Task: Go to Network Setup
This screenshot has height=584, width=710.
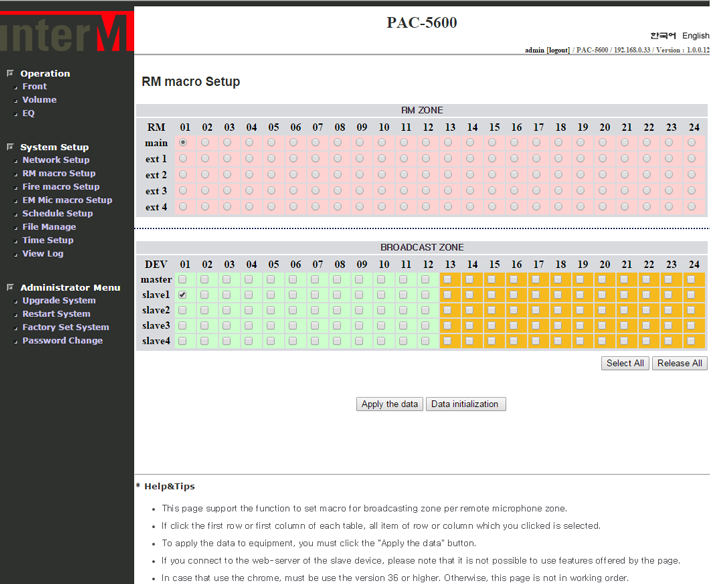Action: pos(56,160)
